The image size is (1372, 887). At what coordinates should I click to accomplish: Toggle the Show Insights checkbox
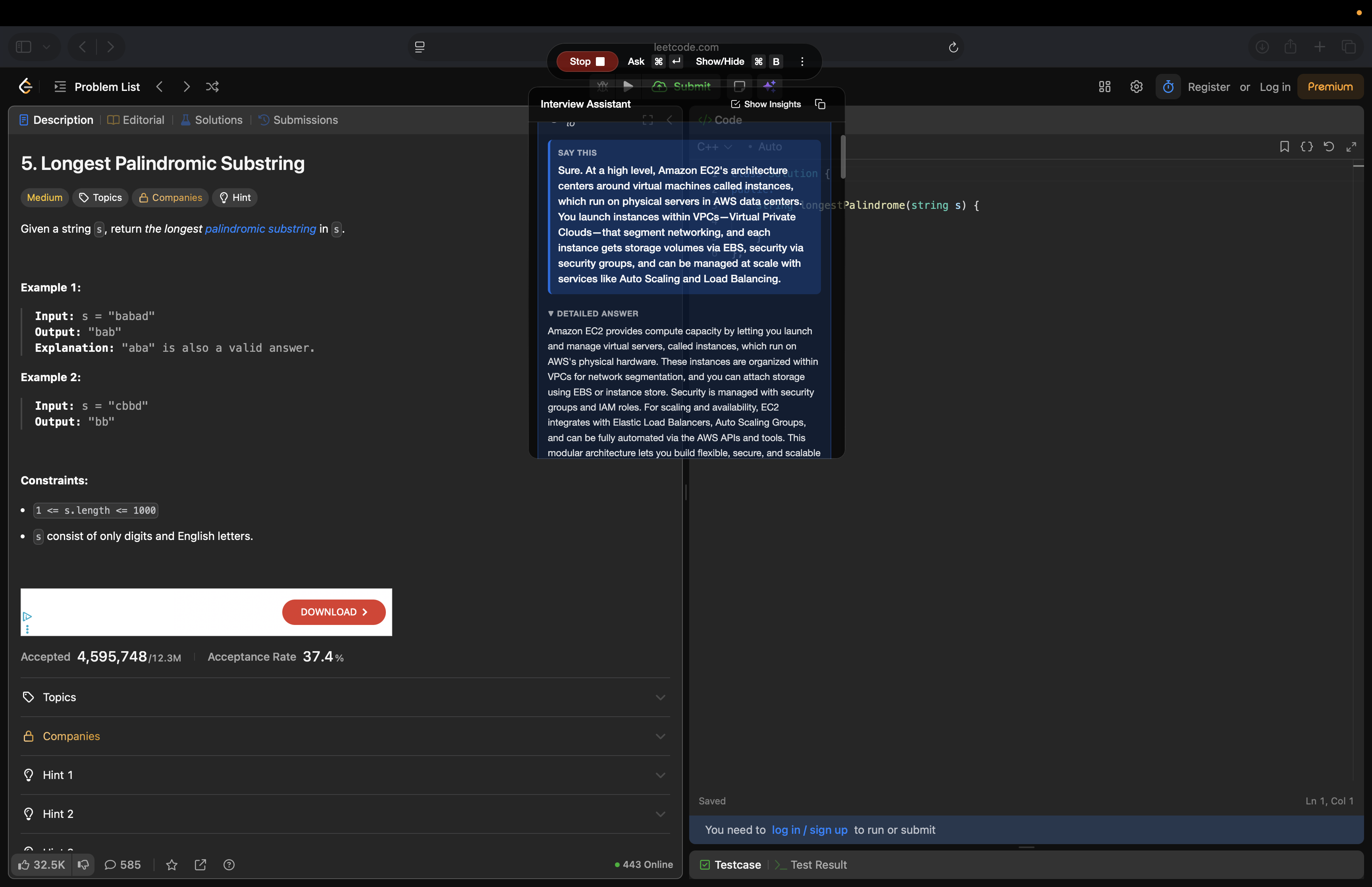coord(736,104)
